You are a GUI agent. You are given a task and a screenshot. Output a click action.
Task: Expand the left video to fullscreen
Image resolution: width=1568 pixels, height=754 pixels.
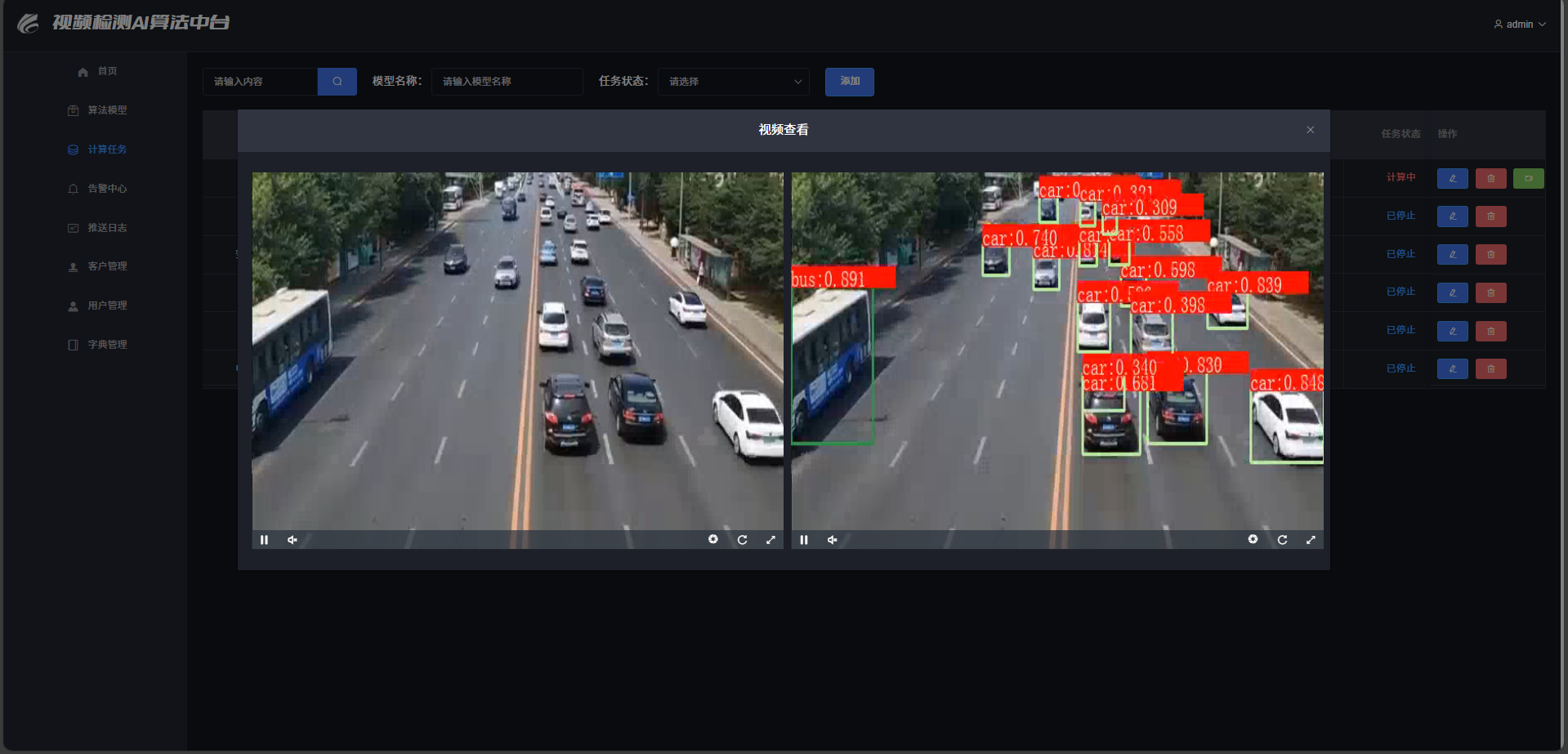point(771,540)
